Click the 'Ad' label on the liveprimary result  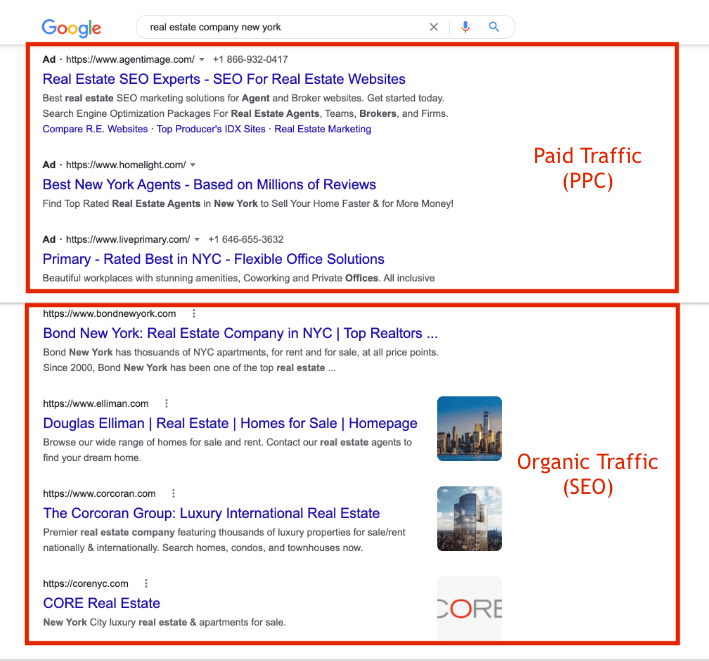click(x=49, y=240)
